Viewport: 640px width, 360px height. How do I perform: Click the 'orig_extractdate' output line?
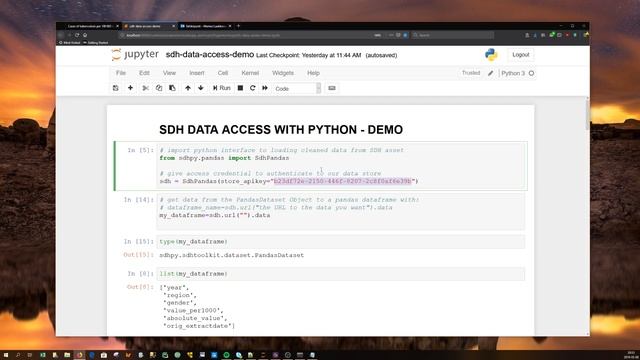(x=199, y=326)
